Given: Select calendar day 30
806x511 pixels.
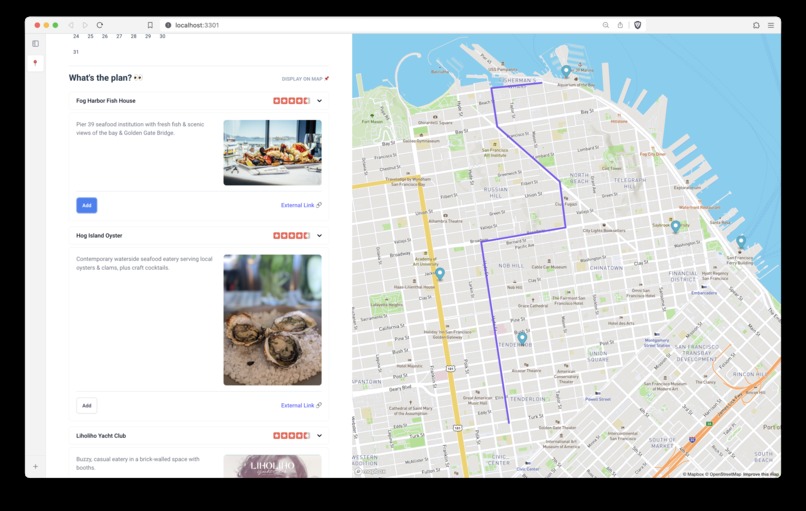Looking at the screenshot, I should (x=162, y=36).
